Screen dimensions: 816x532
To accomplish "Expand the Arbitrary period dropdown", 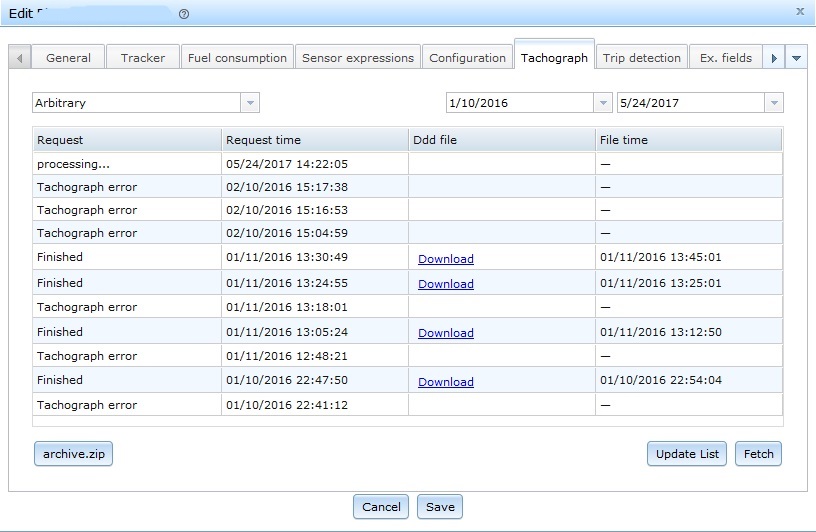I will pos(250,103).
